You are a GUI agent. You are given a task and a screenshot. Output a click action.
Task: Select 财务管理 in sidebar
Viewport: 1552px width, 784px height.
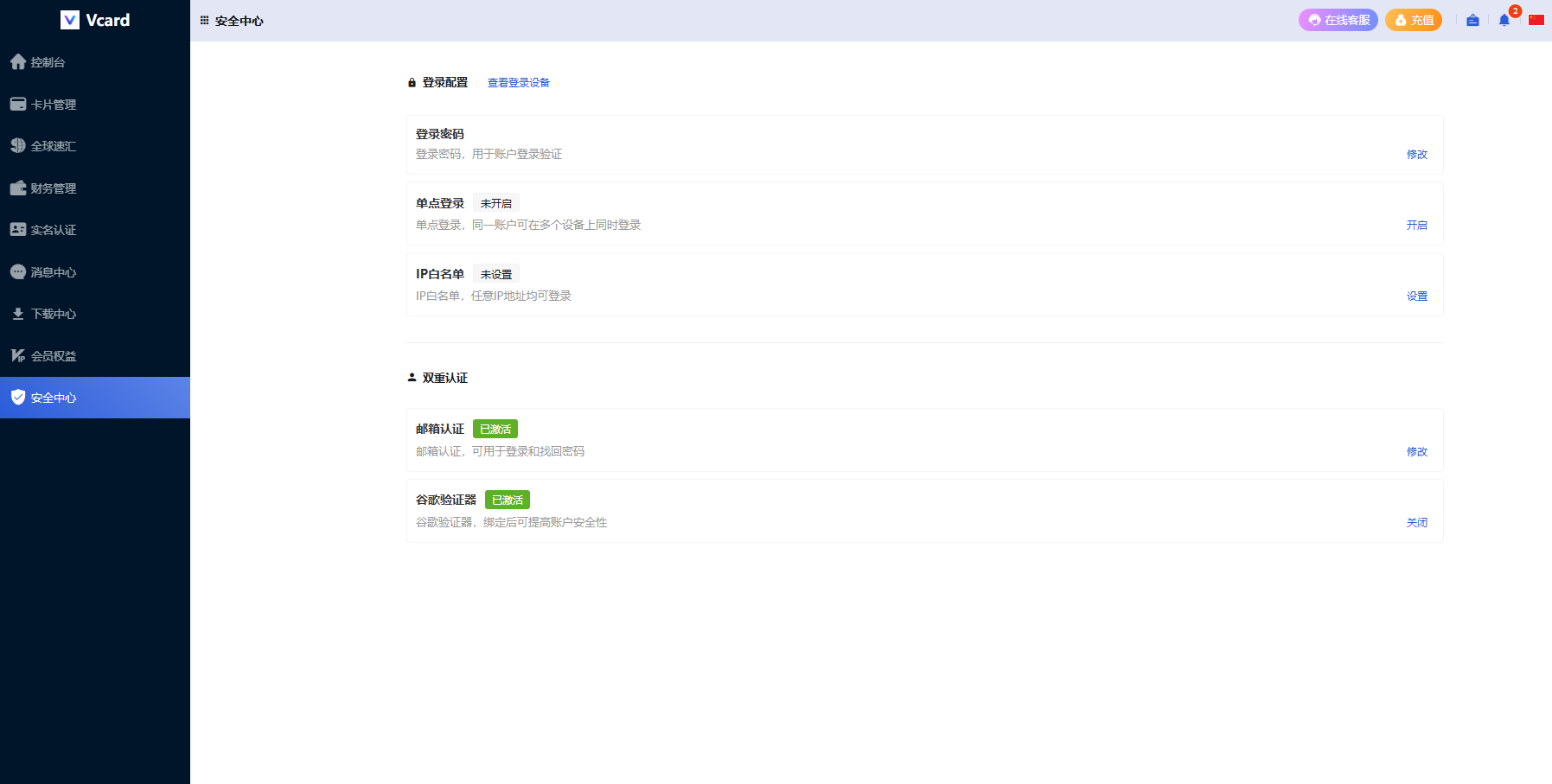pyautogui.click(x=95, y=188)
